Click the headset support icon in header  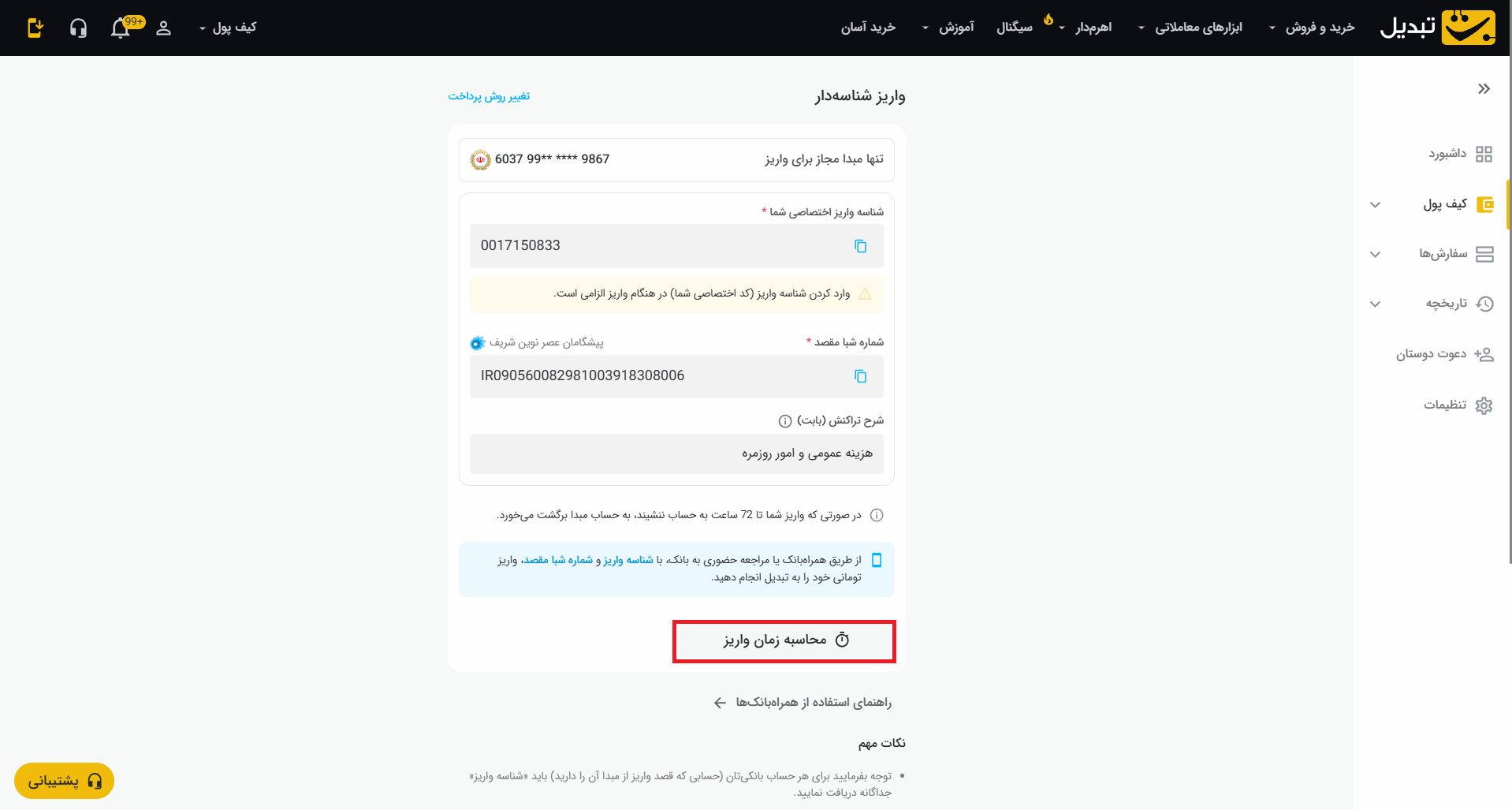(x=78, y=28)
